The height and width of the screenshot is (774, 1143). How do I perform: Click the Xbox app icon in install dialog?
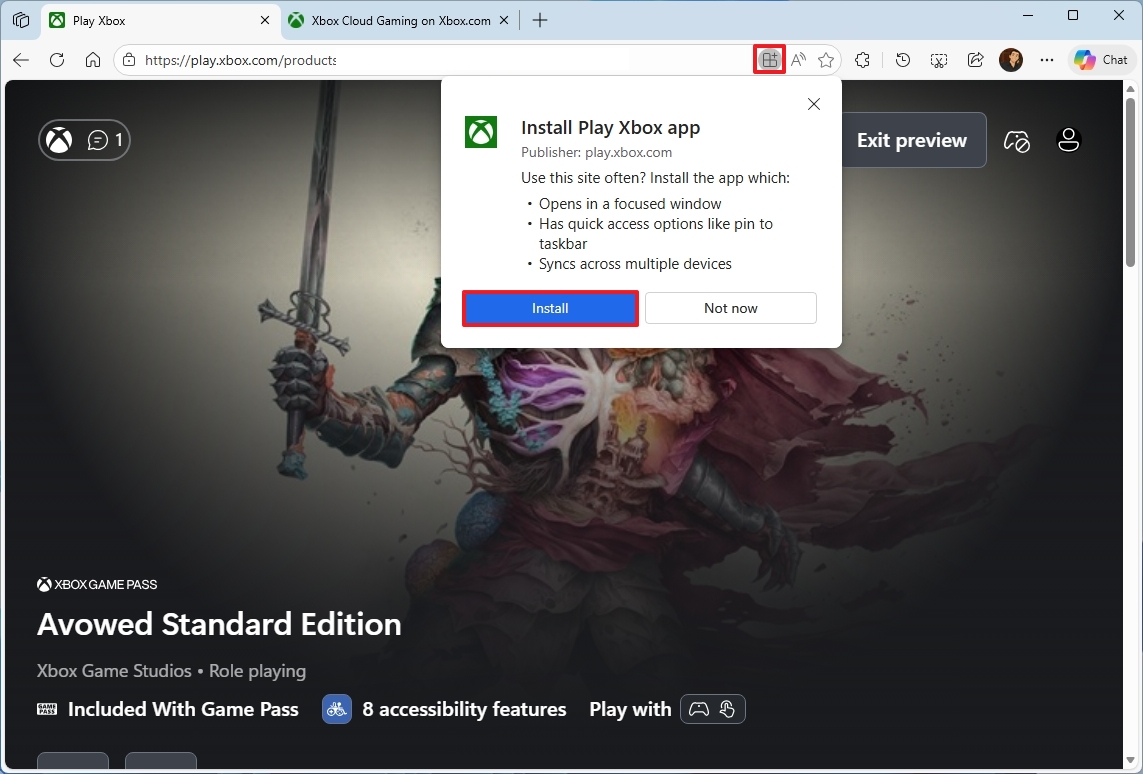coord(481,132)
